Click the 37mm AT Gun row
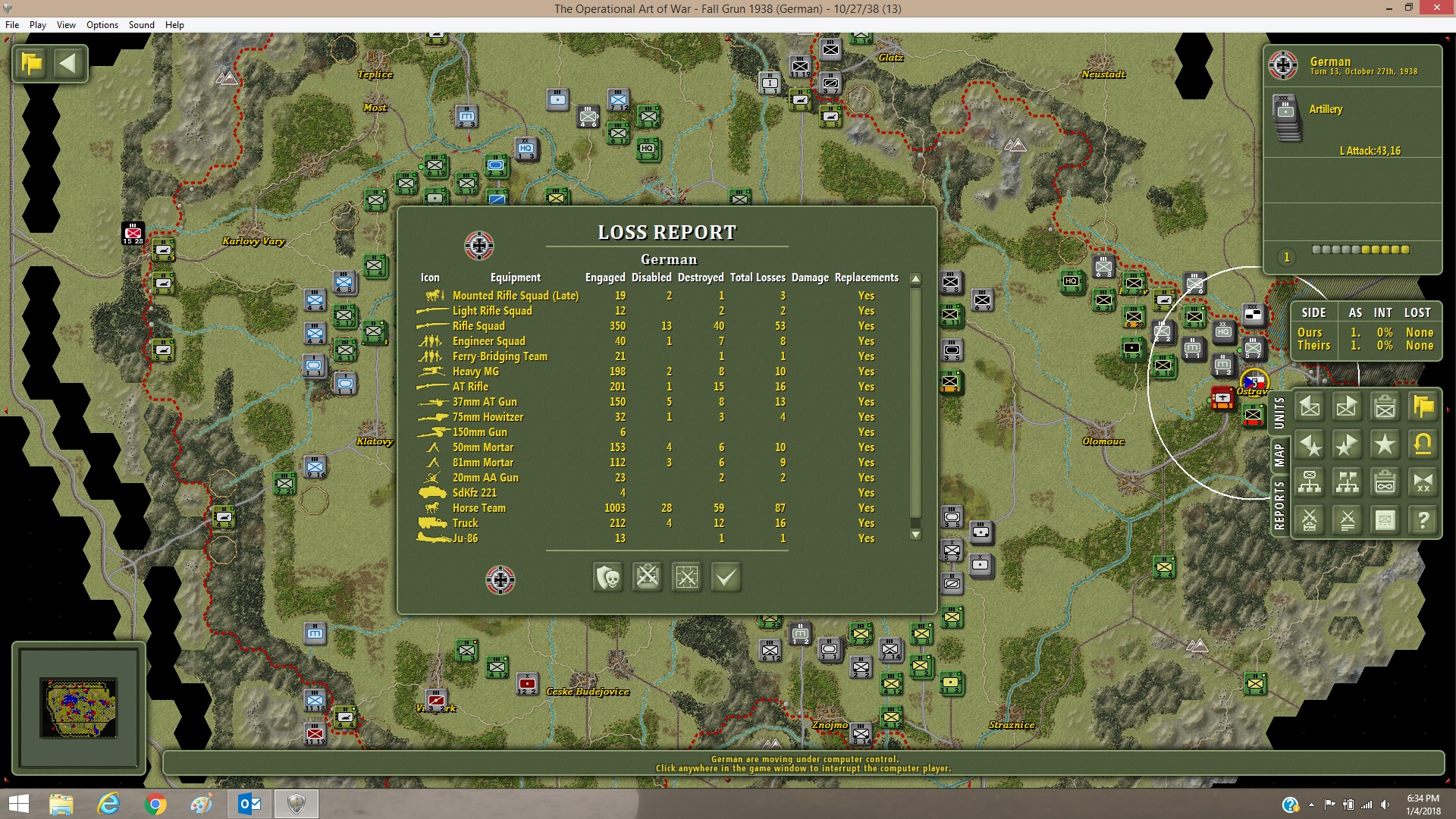The image size is (1456, 819). click(x=657, y=402)
